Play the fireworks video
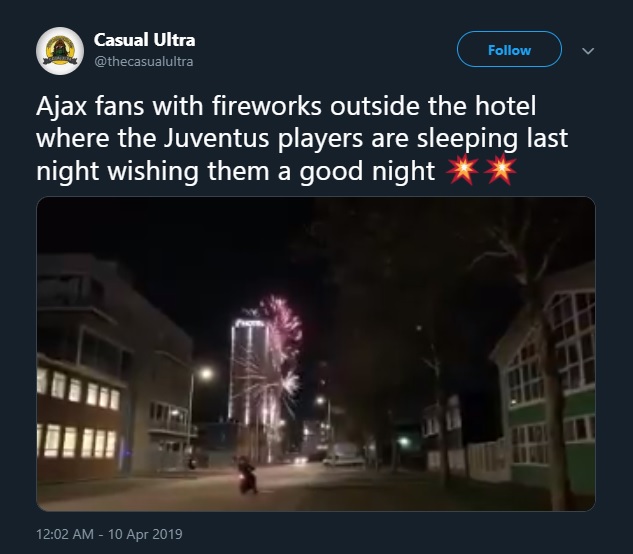 click(316, 354)
